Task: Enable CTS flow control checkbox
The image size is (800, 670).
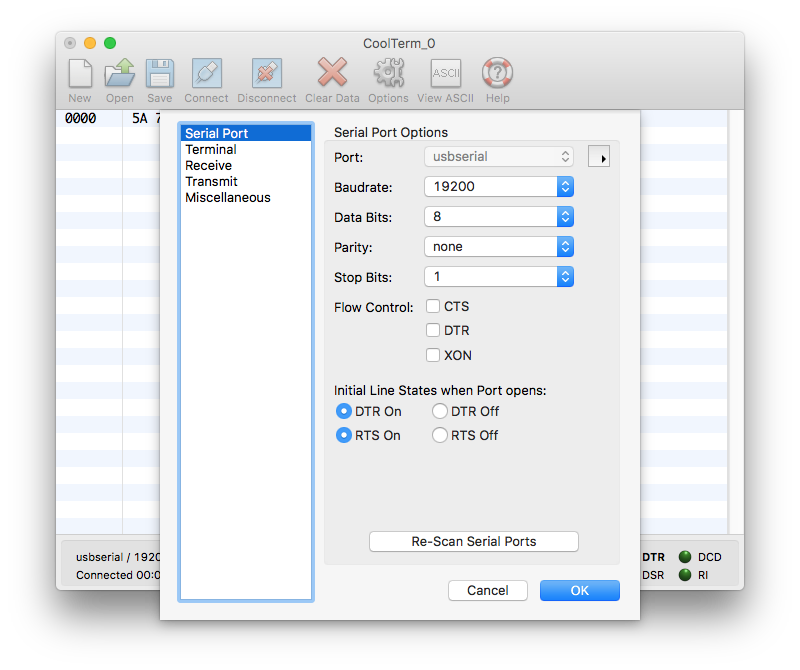Action: coord(433,306)
